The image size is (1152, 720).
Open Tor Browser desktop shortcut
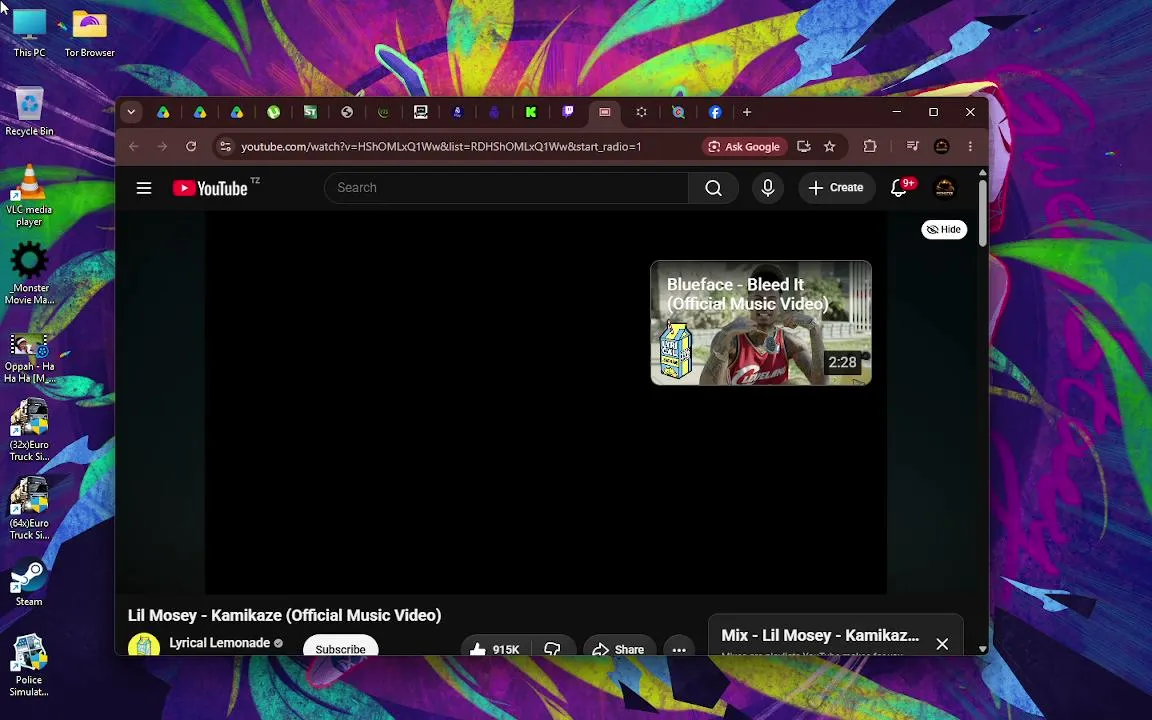pos(90,32)
